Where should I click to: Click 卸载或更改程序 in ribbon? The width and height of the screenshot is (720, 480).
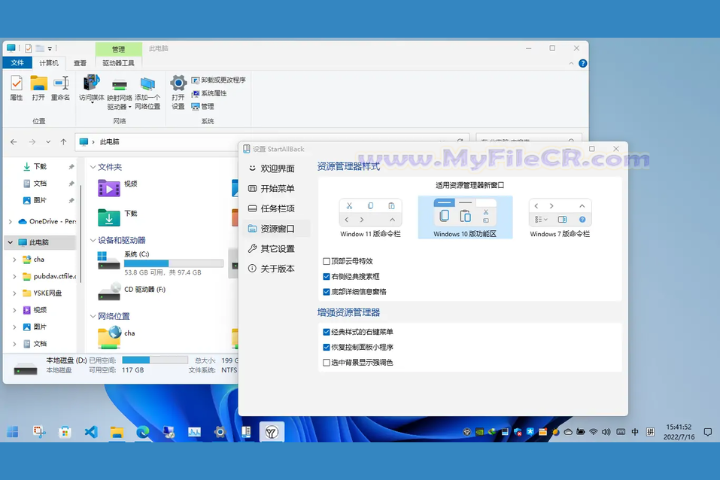point(219,80)
